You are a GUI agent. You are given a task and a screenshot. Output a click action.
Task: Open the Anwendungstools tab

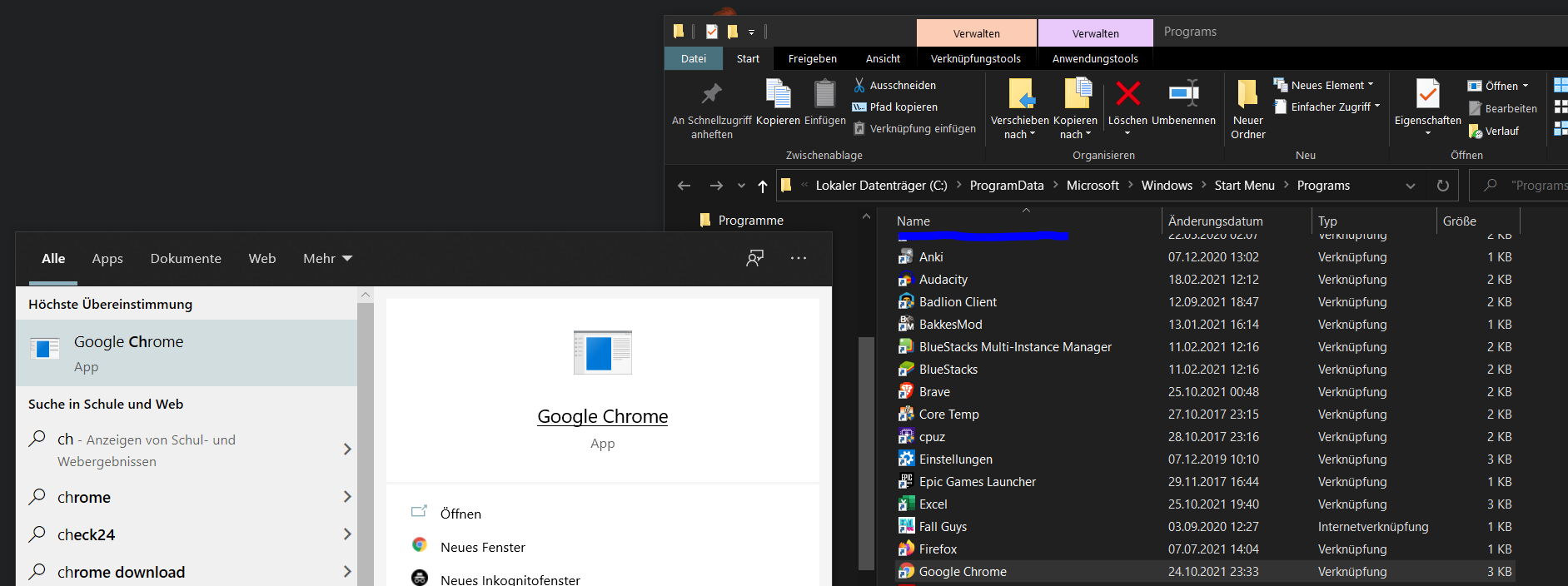(x=1095, y=58)
